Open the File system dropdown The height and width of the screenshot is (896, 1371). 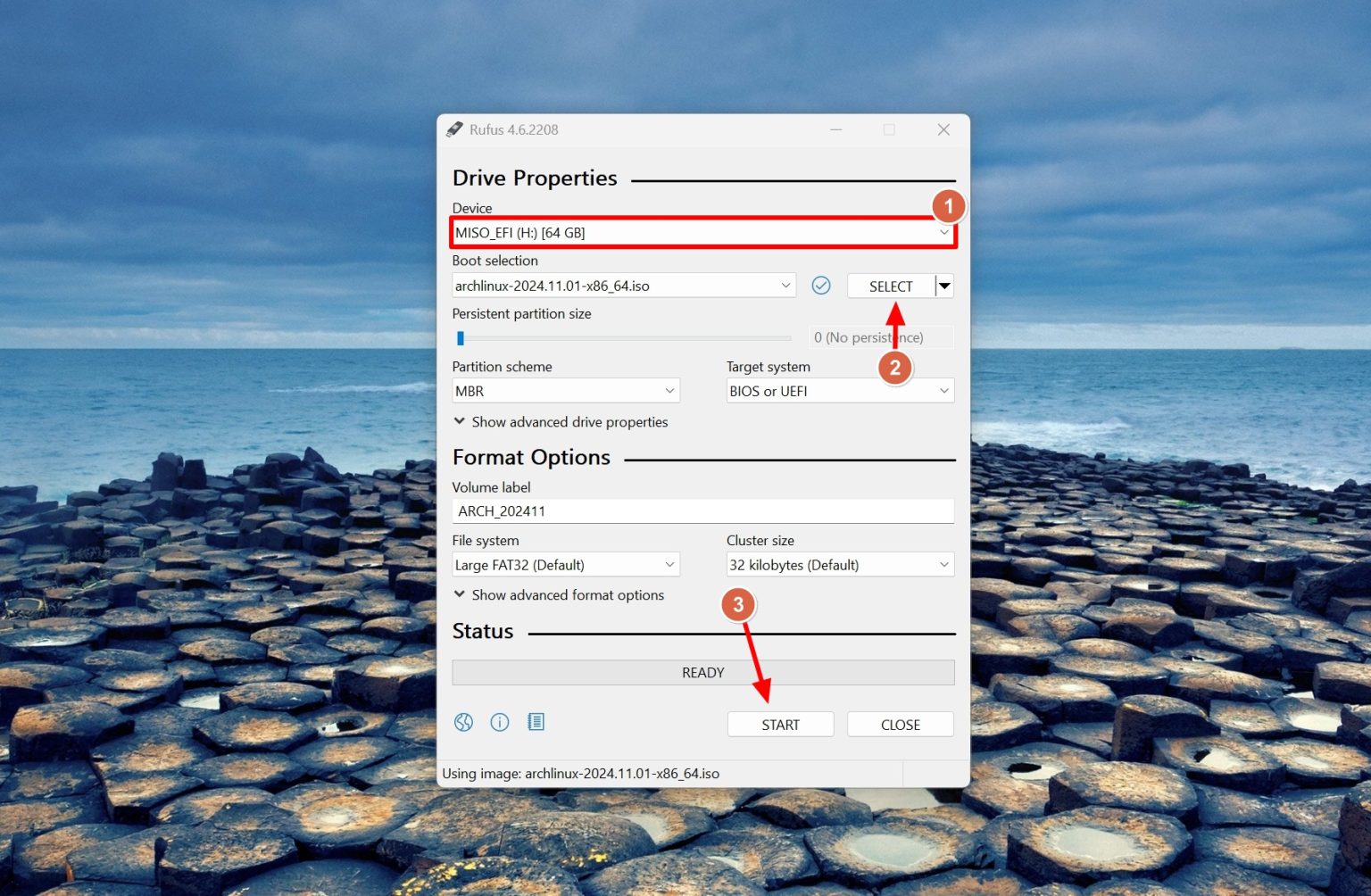click(x=565, y=565)
